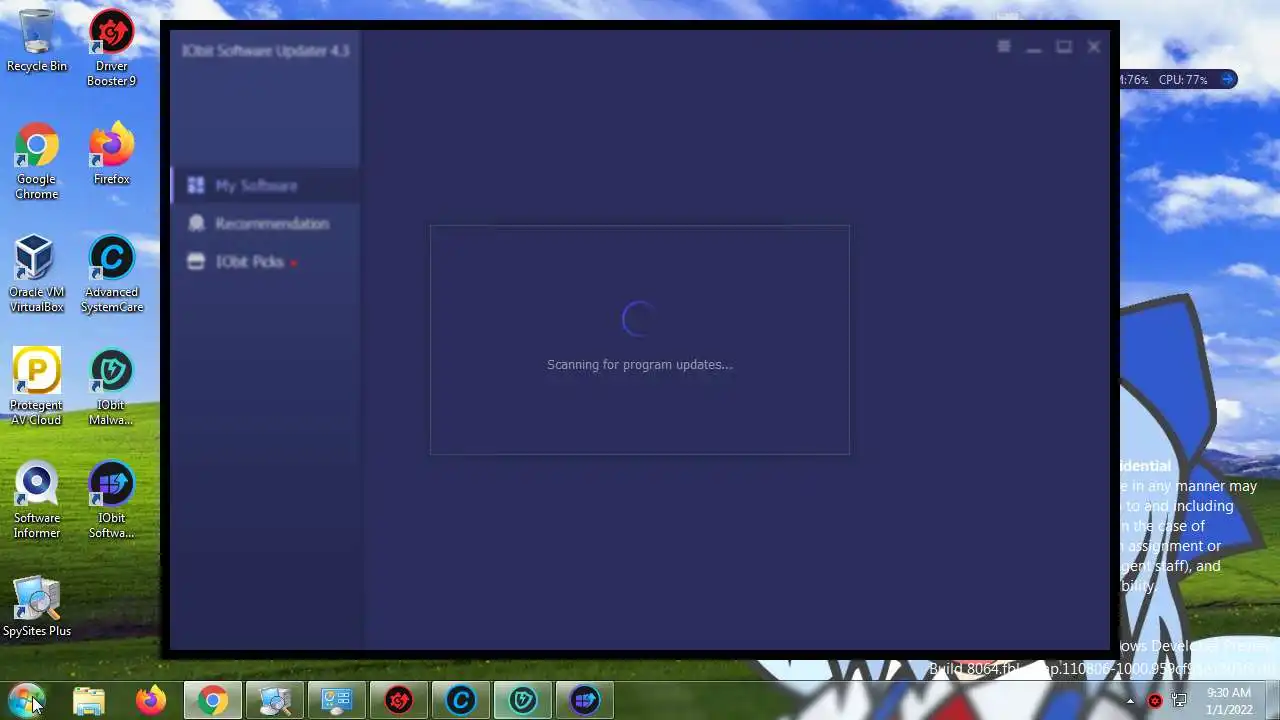This screenshot has height=720, width=1280.
Task: Open the Recommendation section
Action: click(x=266, y=223)
